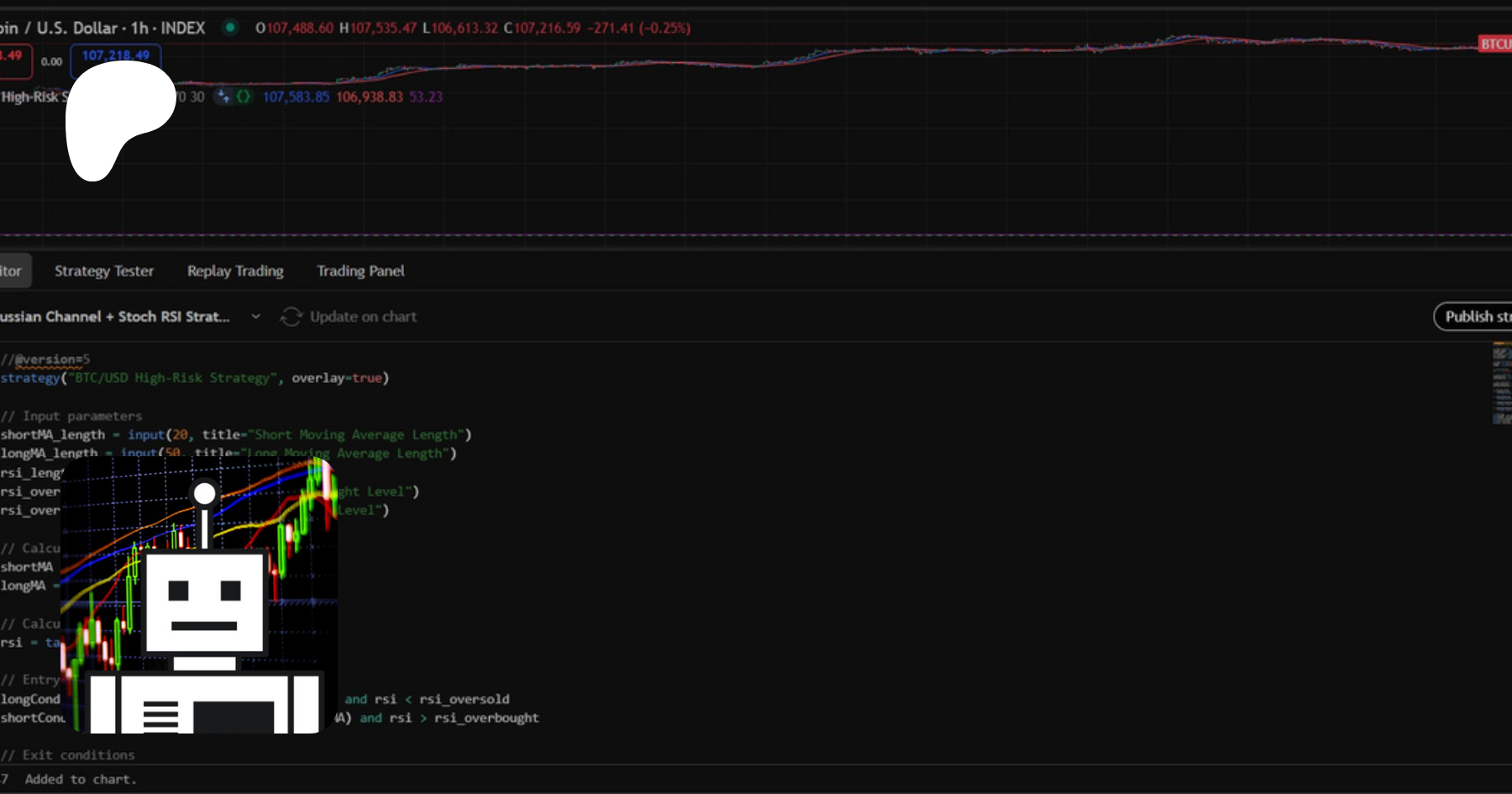Click the green market status dot
The image size is (1512, 794).
point(230,28)
